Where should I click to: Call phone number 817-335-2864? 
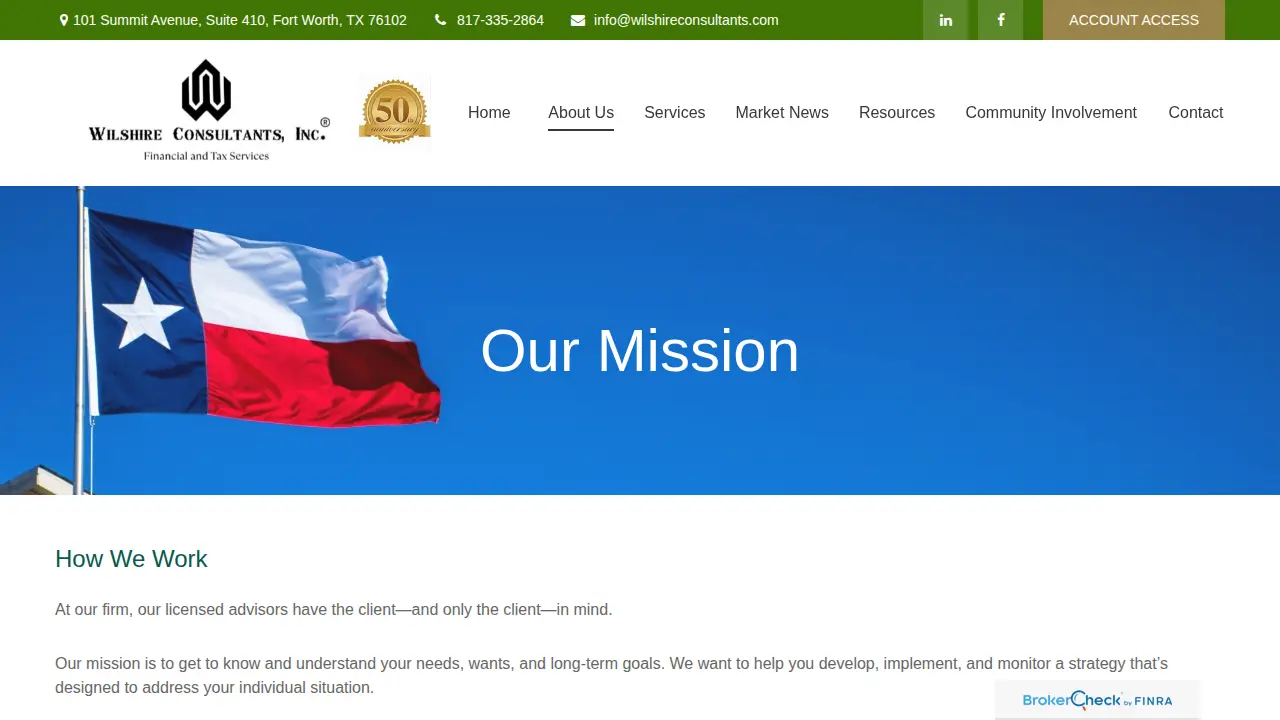(x=500, y=20)
